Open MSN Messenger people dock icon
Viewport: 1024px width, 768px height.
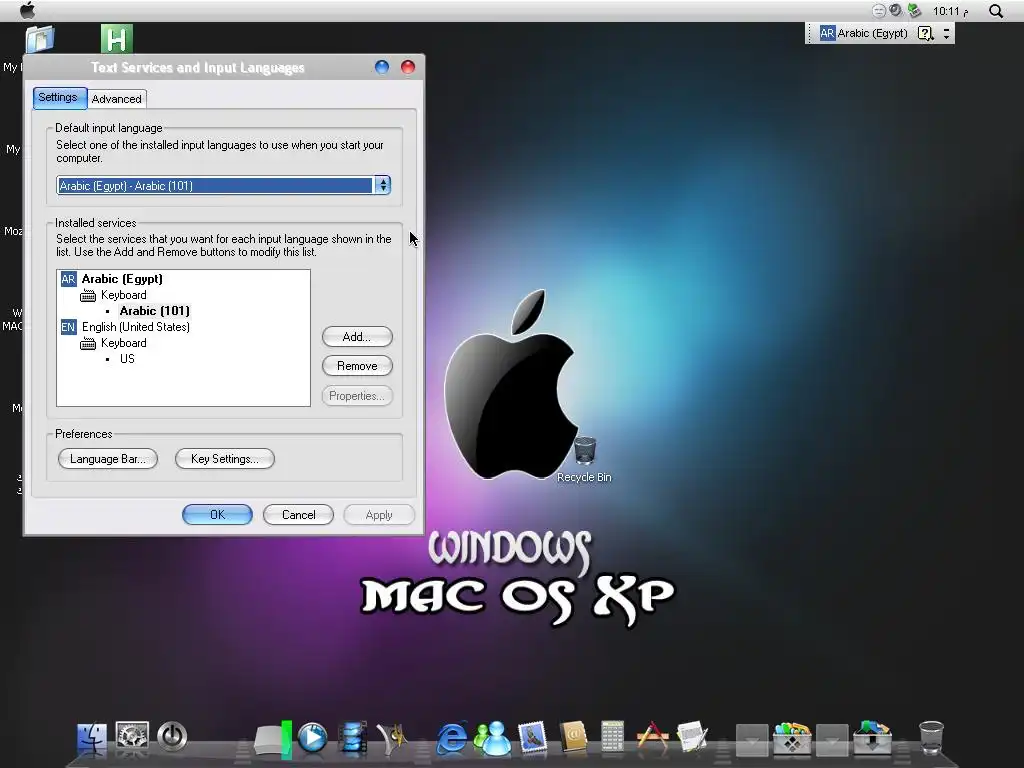(x=492, y=739)
